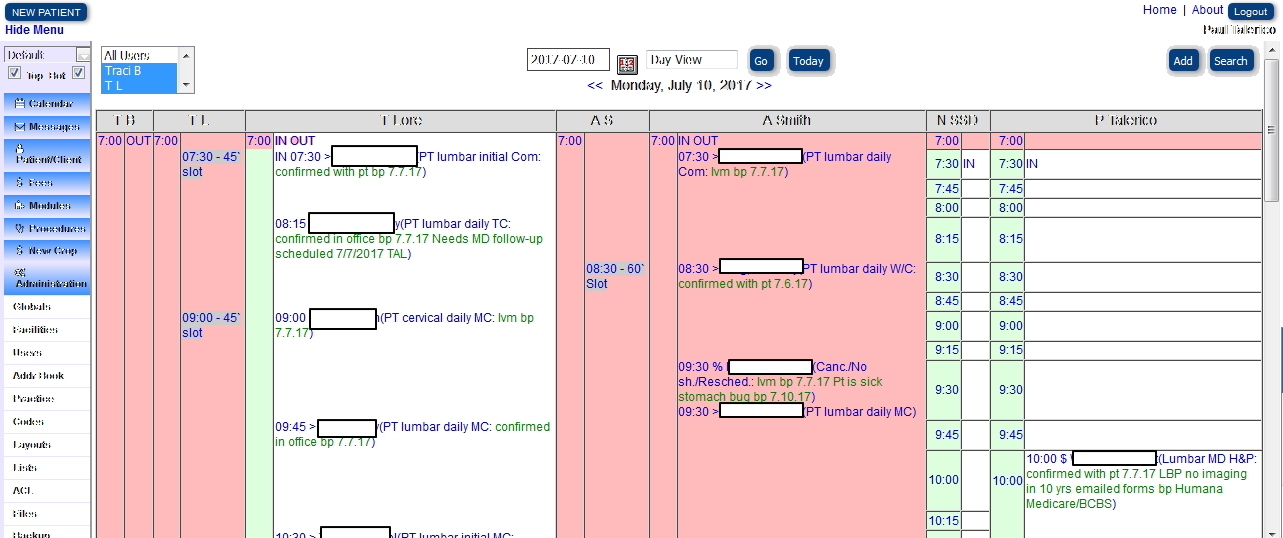
Task: Open the Home link
Action: (1160, 10)
